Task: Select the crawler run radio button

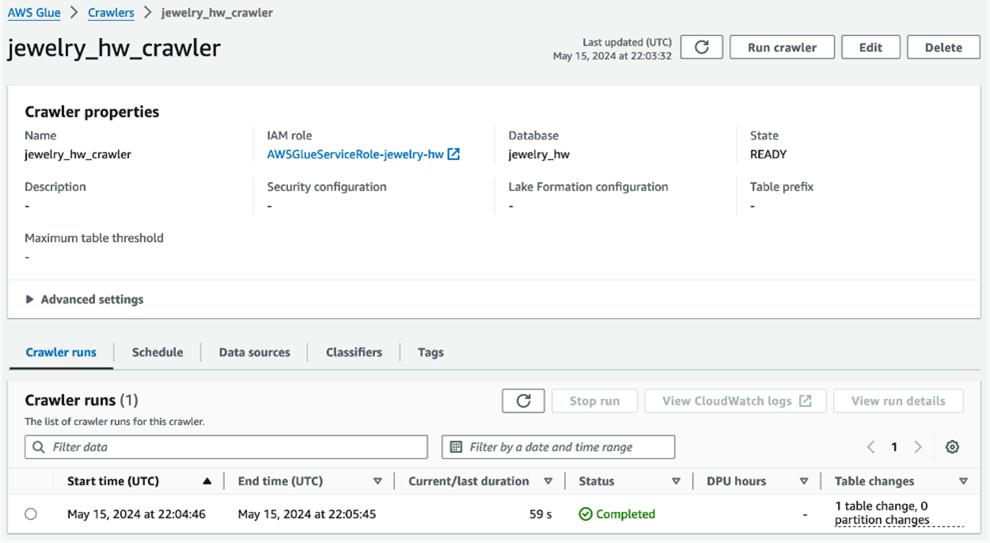Action: pyautogui.click(x=31, y=514)
